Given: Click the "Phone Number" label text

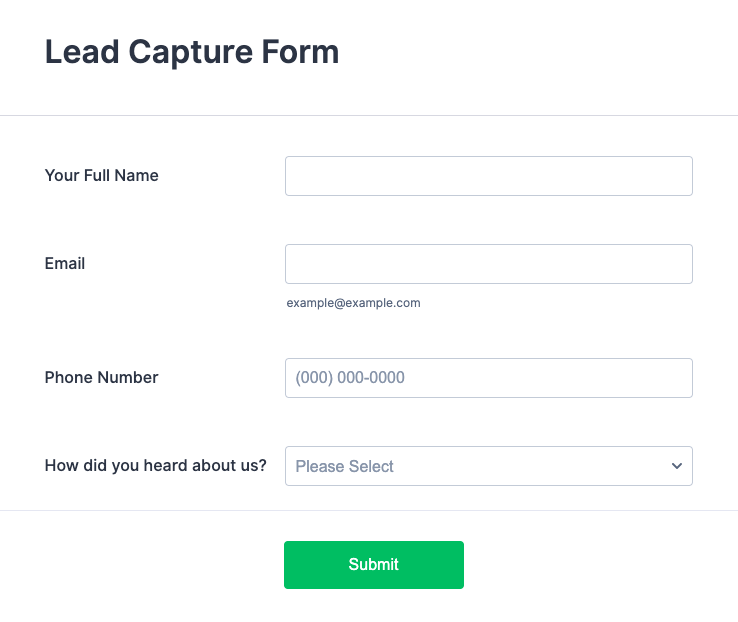Looking at the screenshot, I should (102, 378).
